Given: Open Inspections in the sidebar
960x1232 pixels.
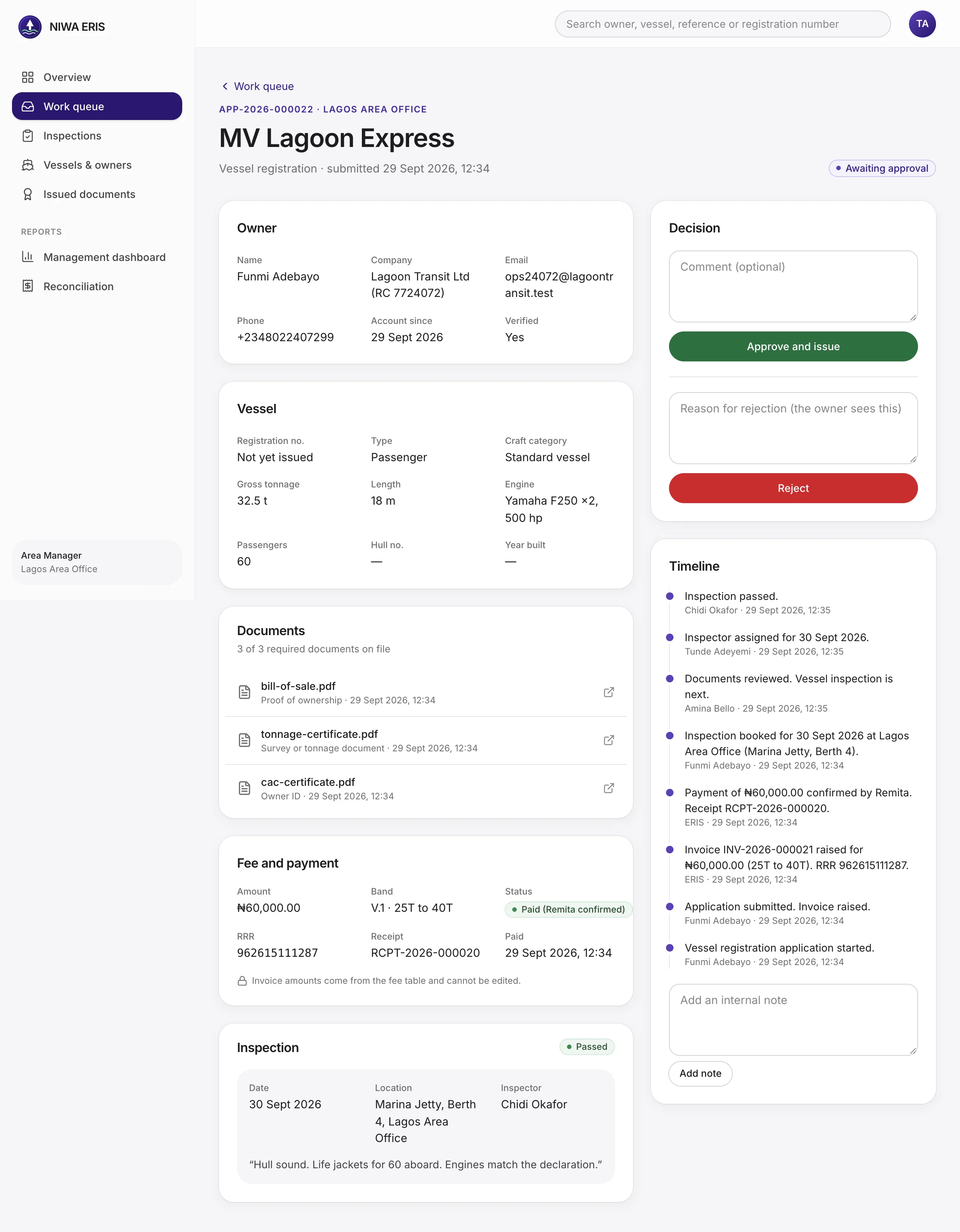Looking at the screenshot, I should pos(97,136).
